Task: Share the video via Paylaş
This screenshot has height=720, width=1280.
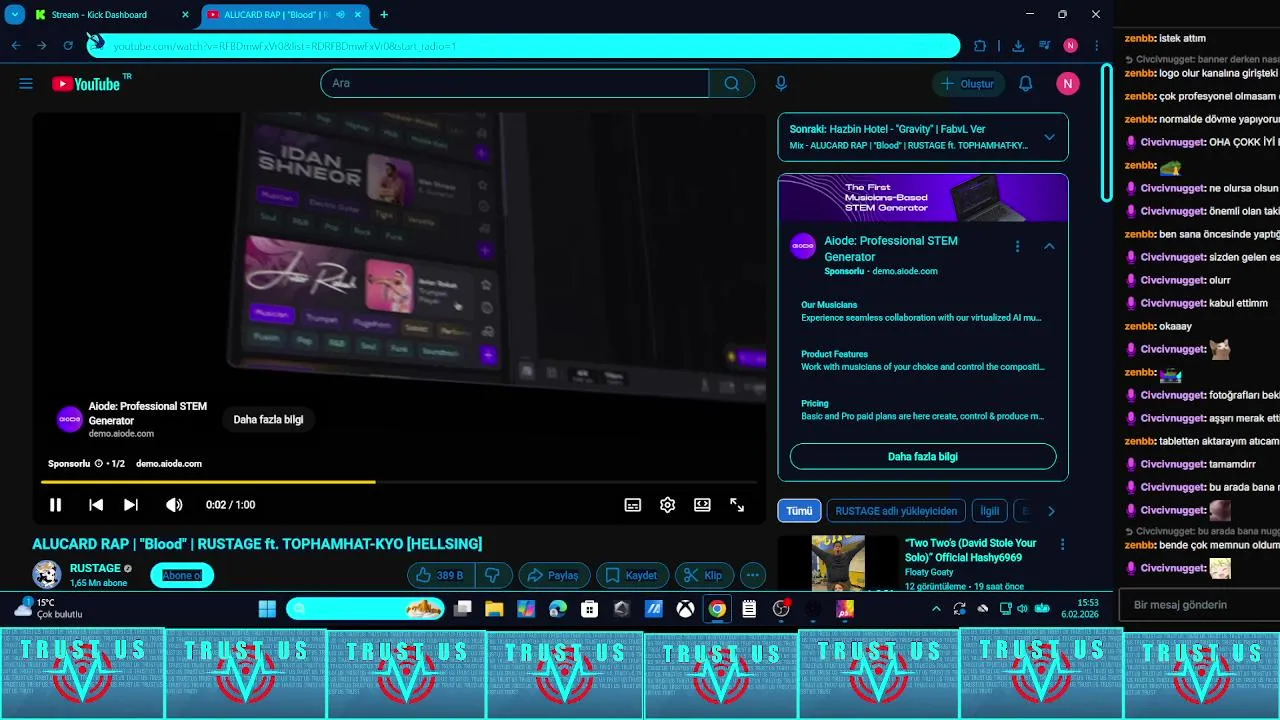Action: pyautogui.click(x=554, y=575)
